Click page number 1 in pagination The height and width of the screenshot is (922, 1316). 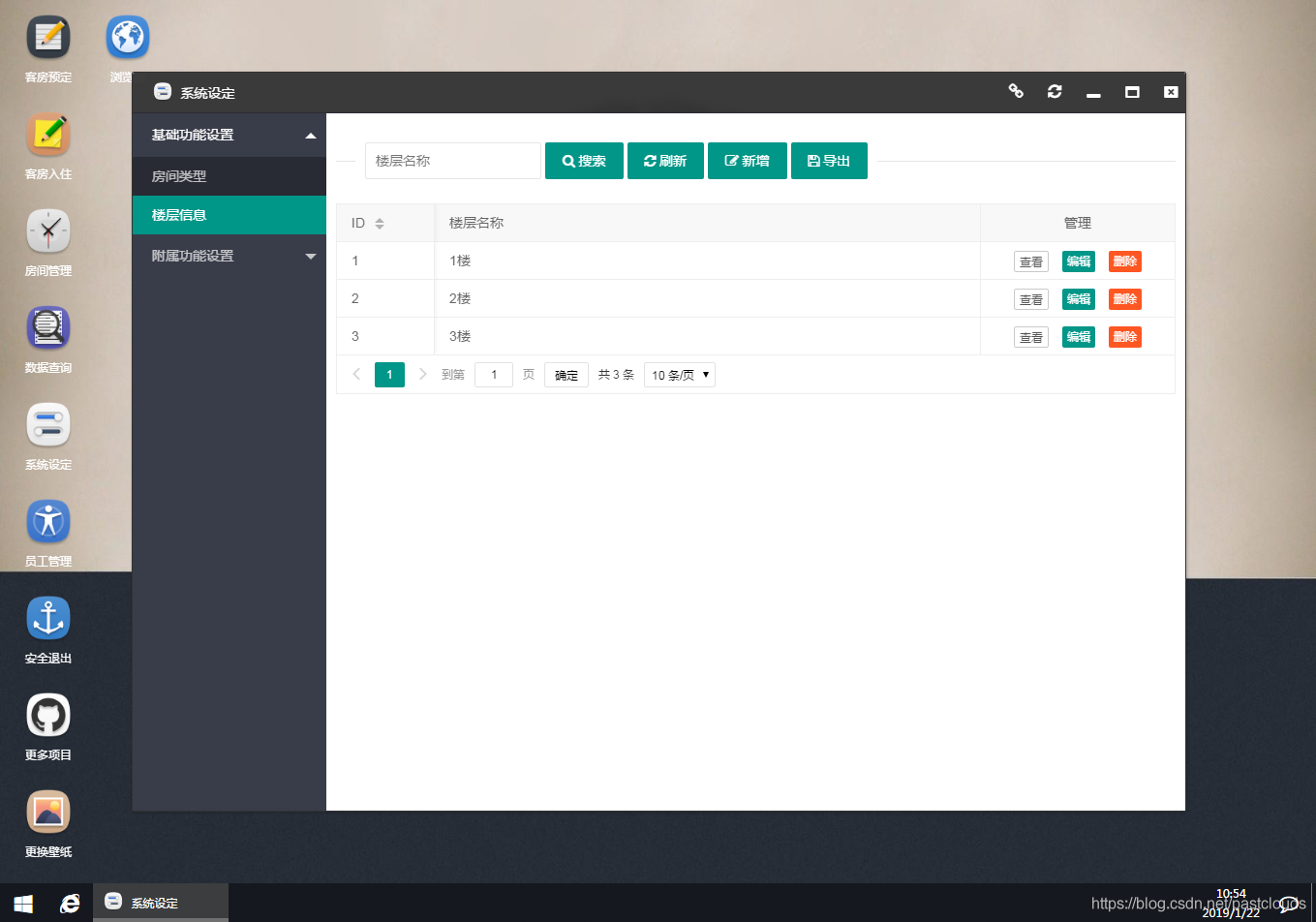tap(389, 375)
